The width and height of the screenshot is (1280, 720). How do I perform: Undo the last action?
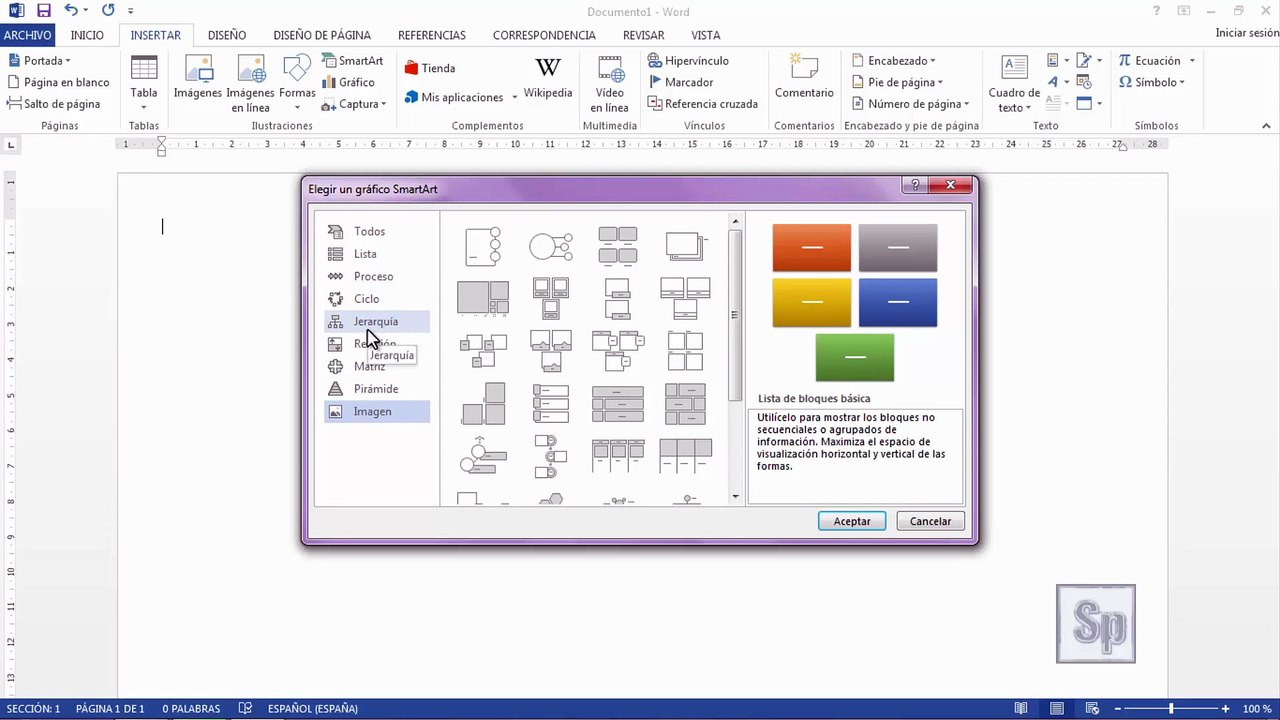click(x=71, y=11)
